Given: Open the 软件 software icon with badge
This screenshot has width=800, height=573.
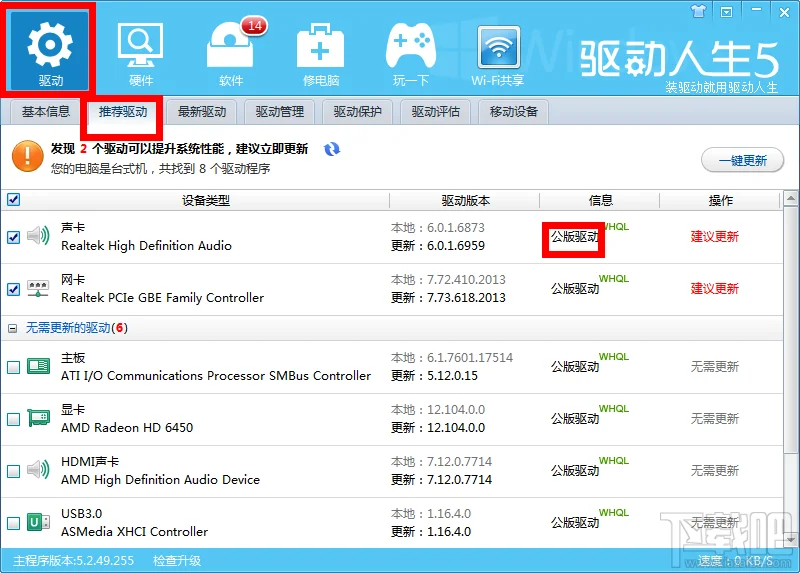Looking at the screenshot, I should pyautogui.click(x=231, y=48).
